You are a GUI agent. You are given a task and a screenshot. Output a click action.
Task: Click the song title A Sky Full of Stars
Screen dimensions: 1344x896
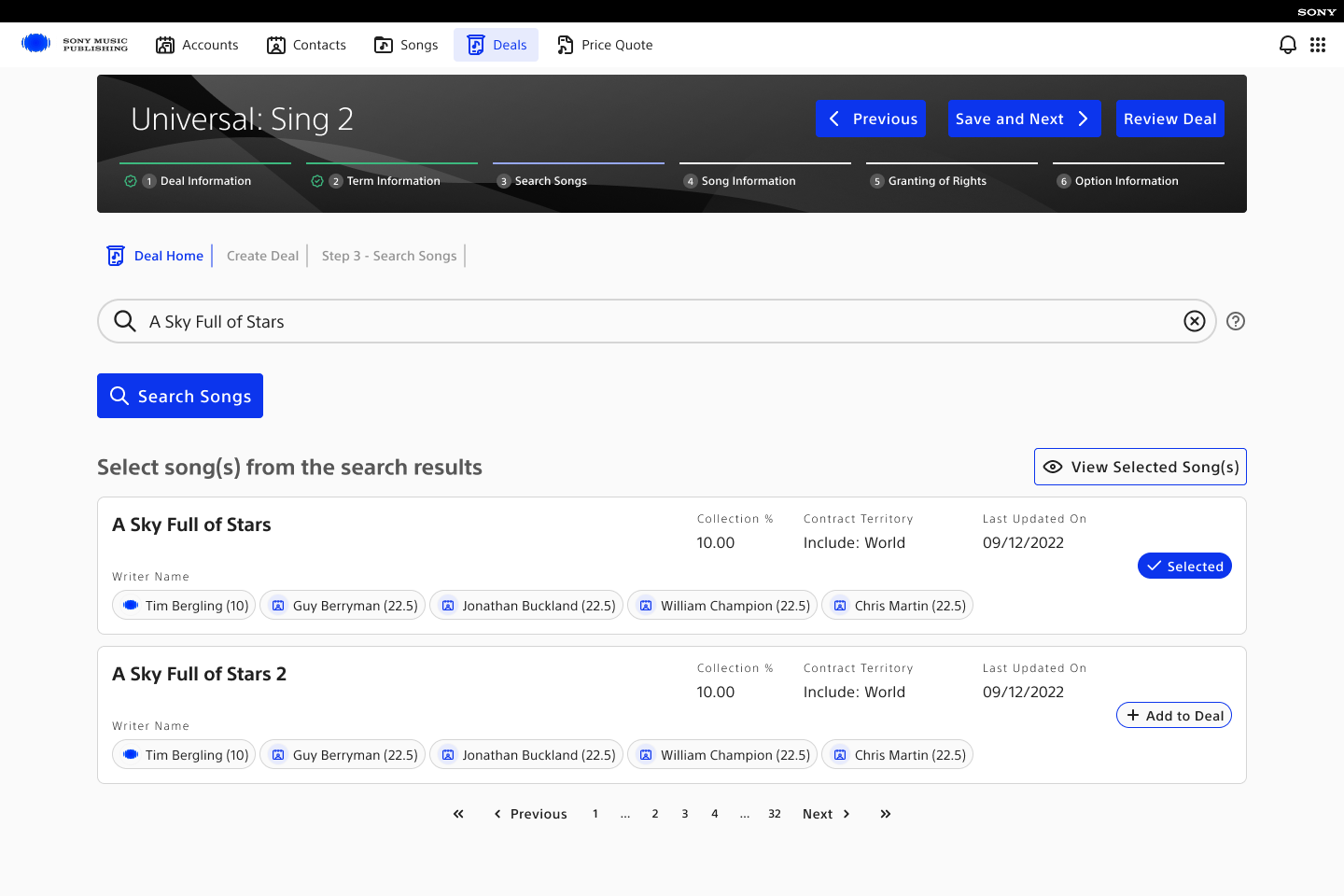tap(192, 525)
